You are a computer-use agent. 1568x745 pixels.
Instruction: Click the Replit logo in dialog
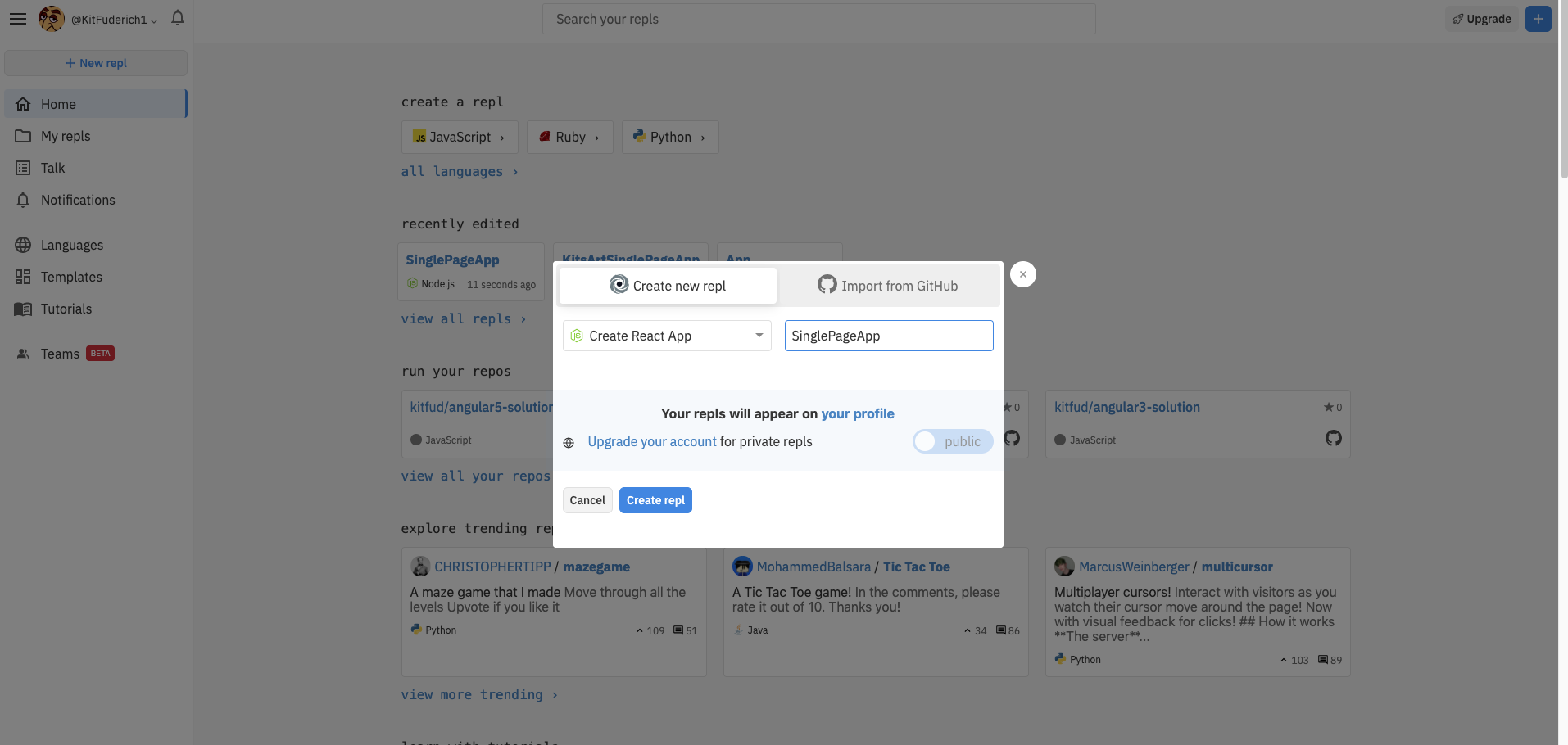[619, 284]
